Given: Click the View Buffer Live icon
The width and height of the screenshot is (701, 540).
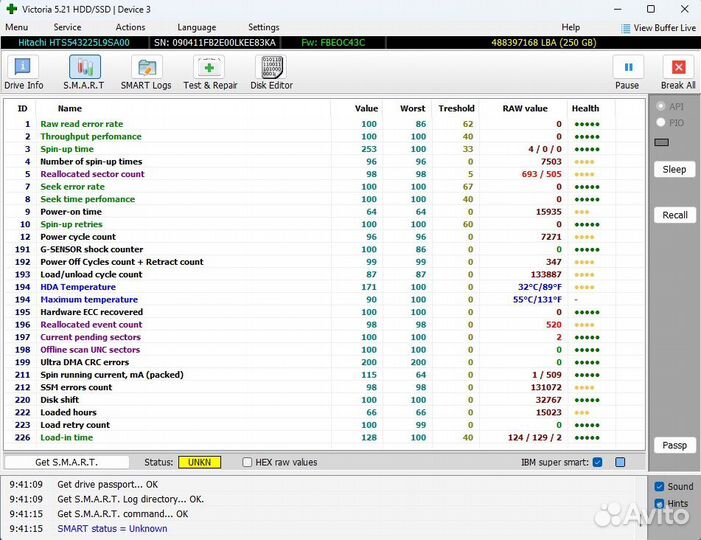Looking at the screenshot, I should click(x=625, y=28).
